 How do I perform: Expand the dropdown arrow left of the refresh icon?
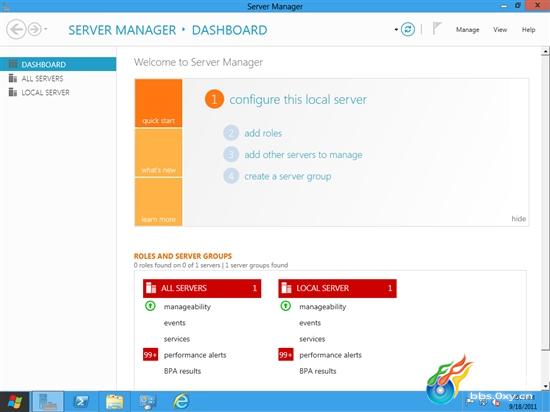coord(396,30)
